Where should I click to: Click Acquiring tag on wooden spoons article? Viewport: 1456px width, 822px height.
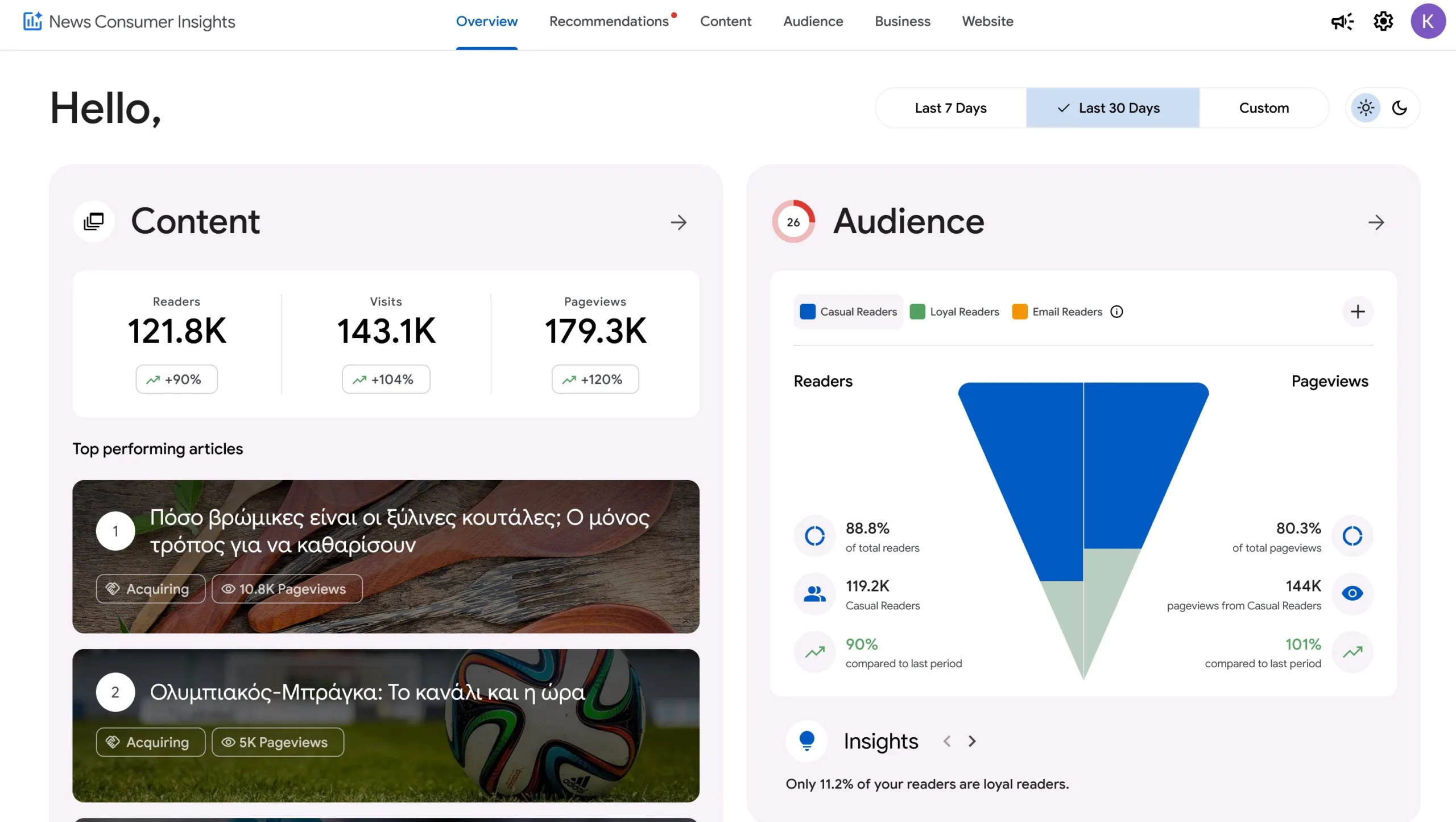150,589
